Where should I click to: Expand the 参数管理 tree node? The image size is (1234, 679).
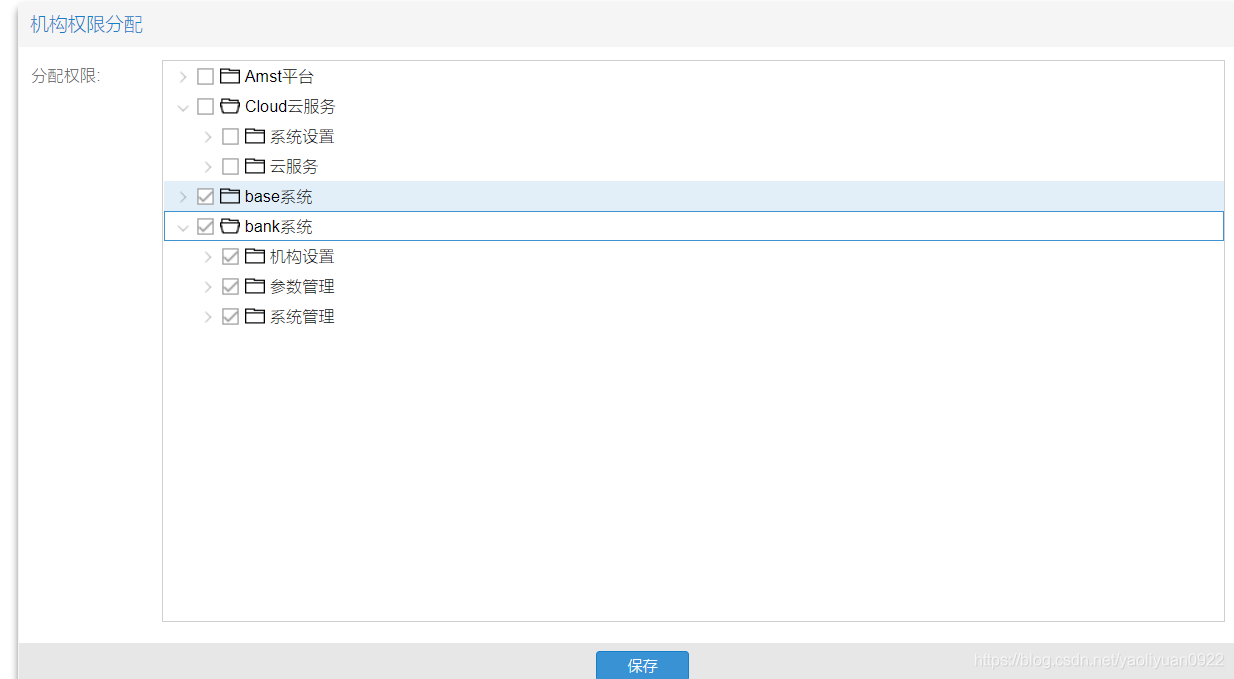pyautogui.click(x=208, y=286)
